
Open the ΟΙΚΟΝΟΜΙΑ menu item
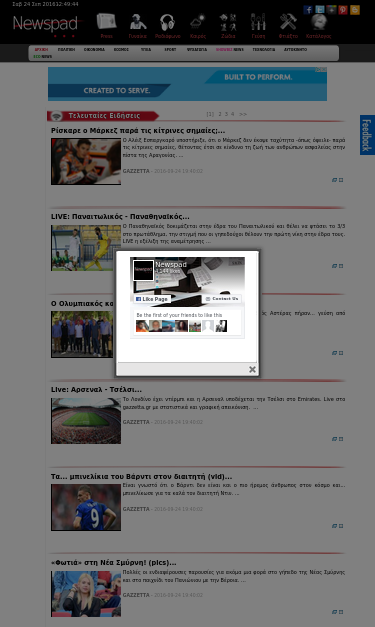tap(94, 50)
